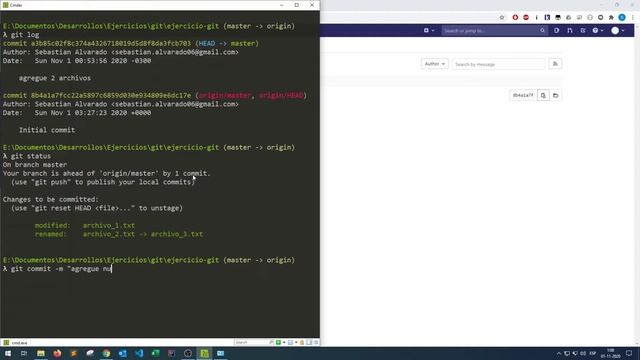This screenshot has height=360, width=640.
Task: Open the Windows notification center
Action: (x=629, y=353)
